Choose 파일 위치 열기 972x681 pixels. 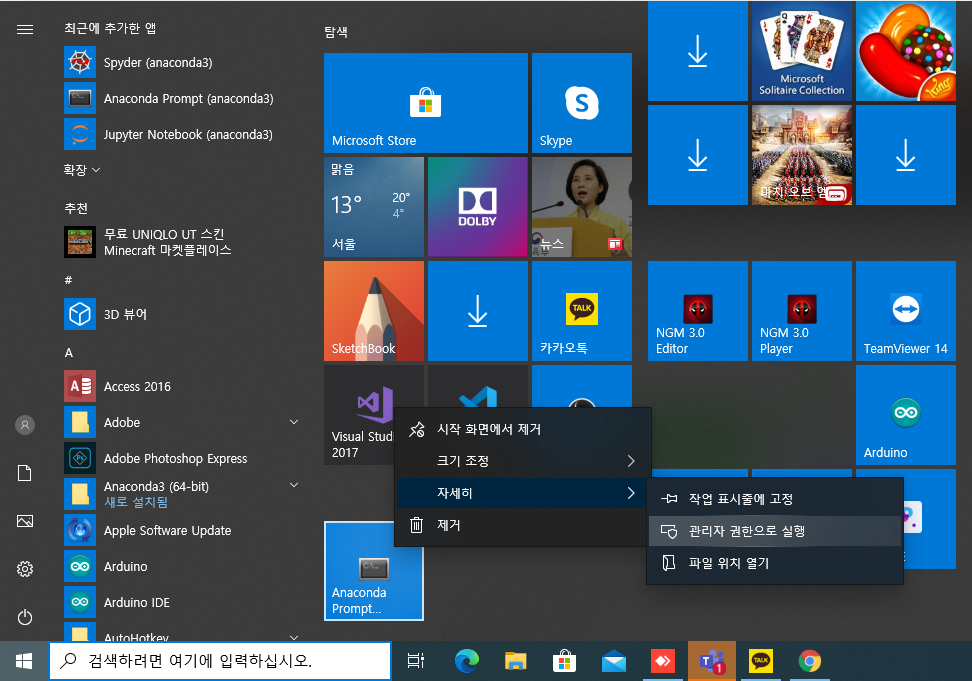tap(775, 563)
